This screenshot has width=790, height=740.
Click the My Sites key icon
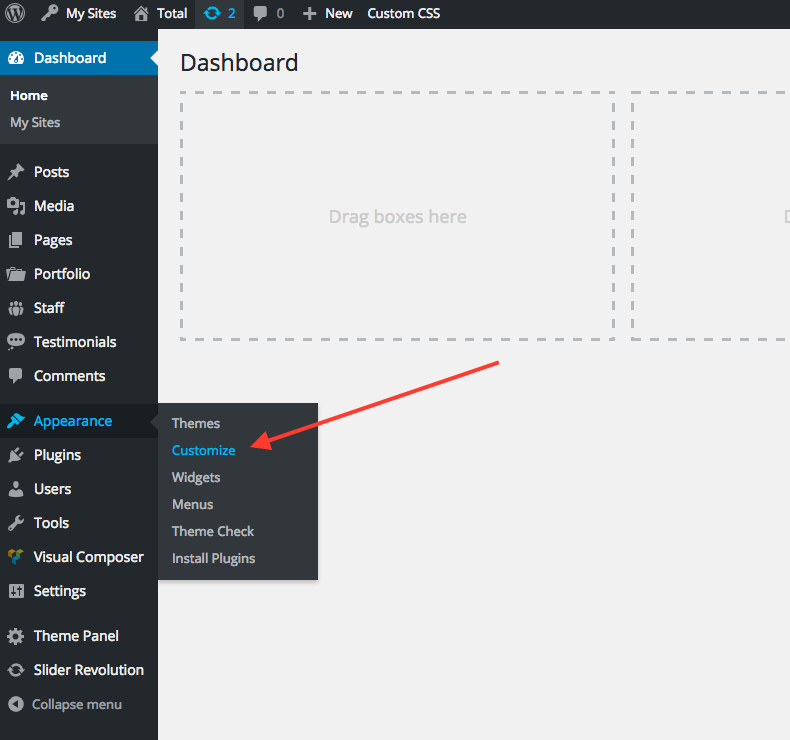tap(49, 13)
